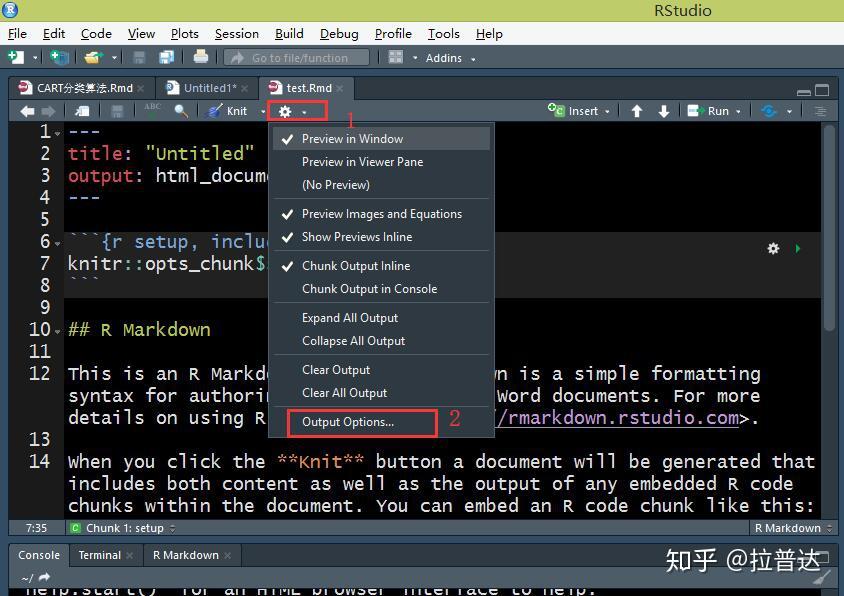Maximize the source pane
The width and height of the screenshot is (844, 596).
tap(822, 90)
